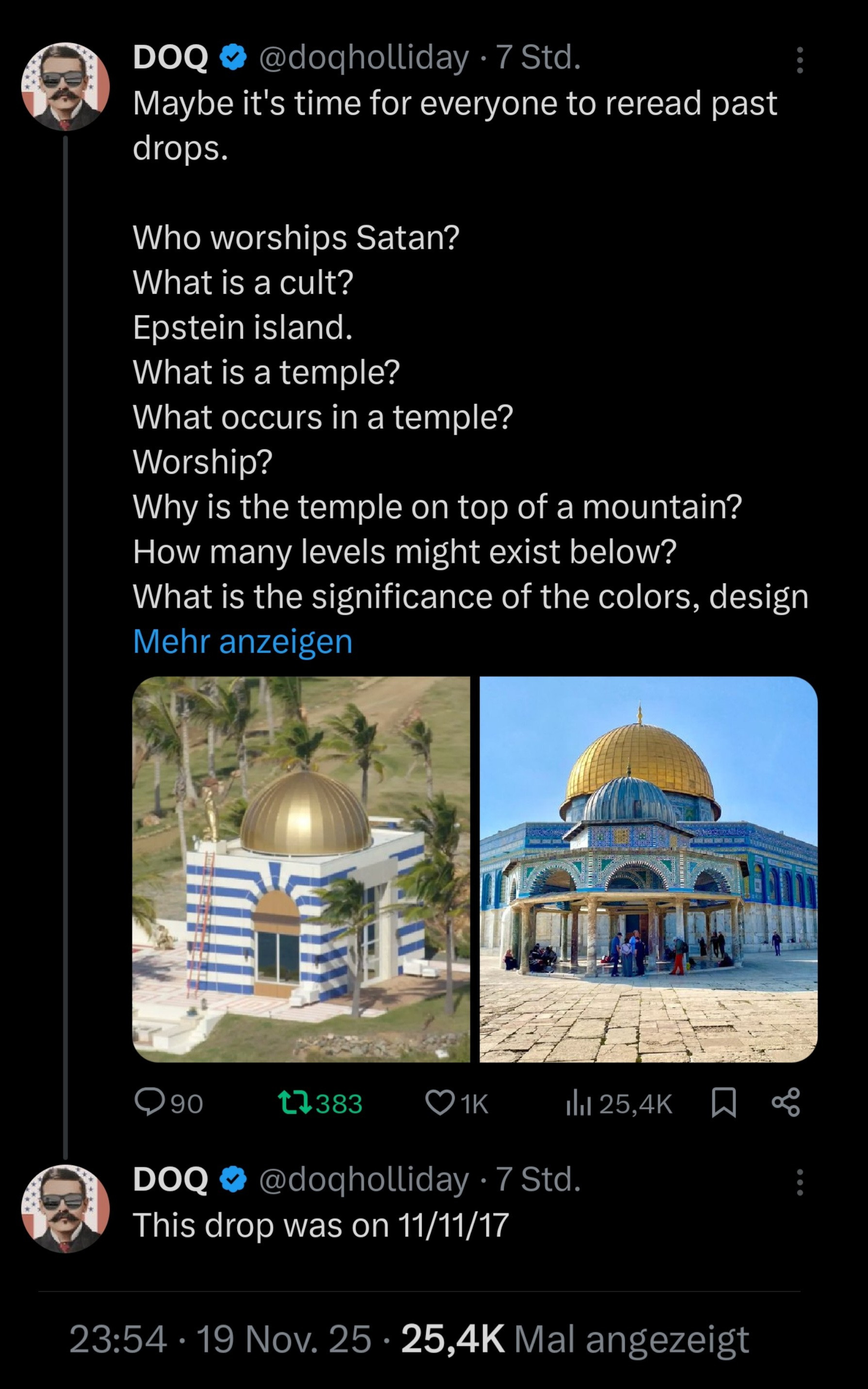Click '25,4K Mal angezeigt' view count
Image resolution: width=868 pixels, height=1389 pixels.
point(575,1339)
